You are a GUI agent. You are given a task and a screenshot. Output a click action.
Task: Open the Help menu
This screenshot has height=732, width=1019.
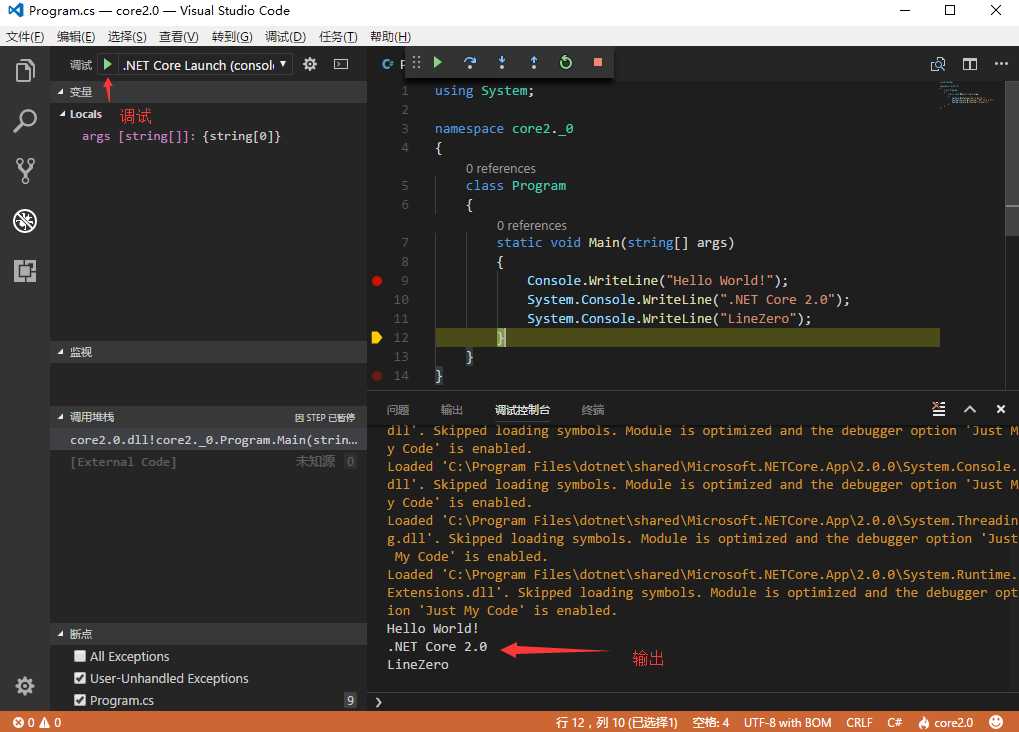390,36
